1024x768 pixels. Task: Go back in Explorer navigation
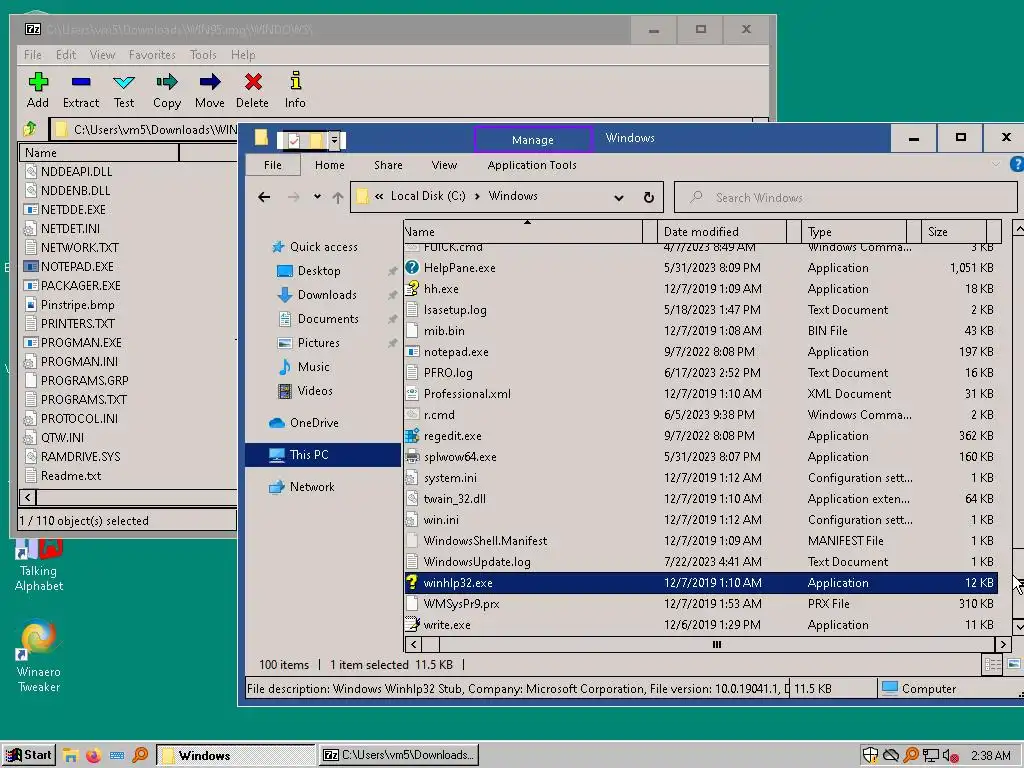click(264, 197)
